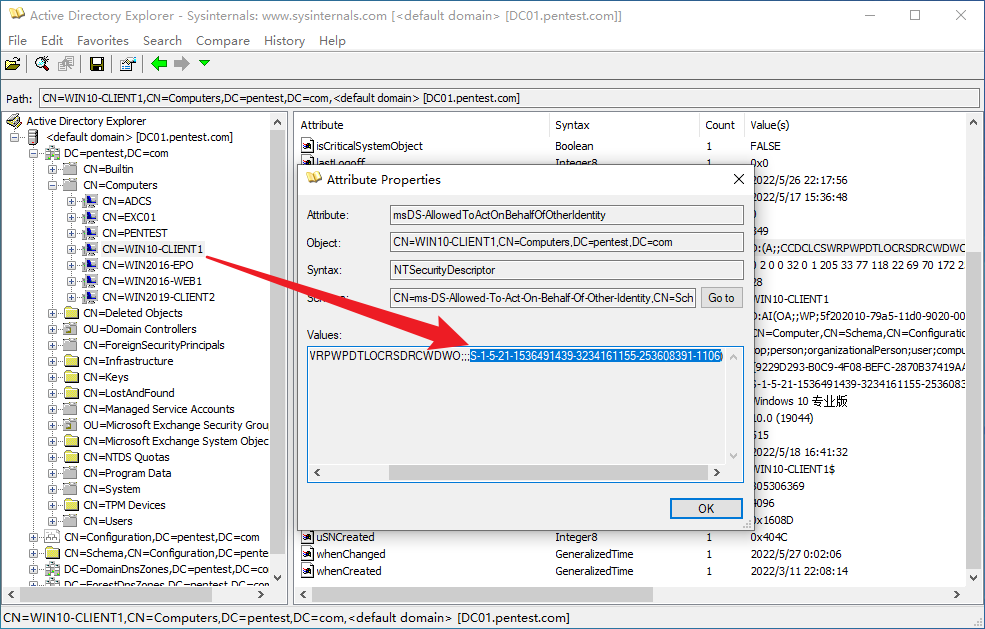The image size is (985, 629).
Task: Click the whenChanged attribute icon
Action: [307, 554]
